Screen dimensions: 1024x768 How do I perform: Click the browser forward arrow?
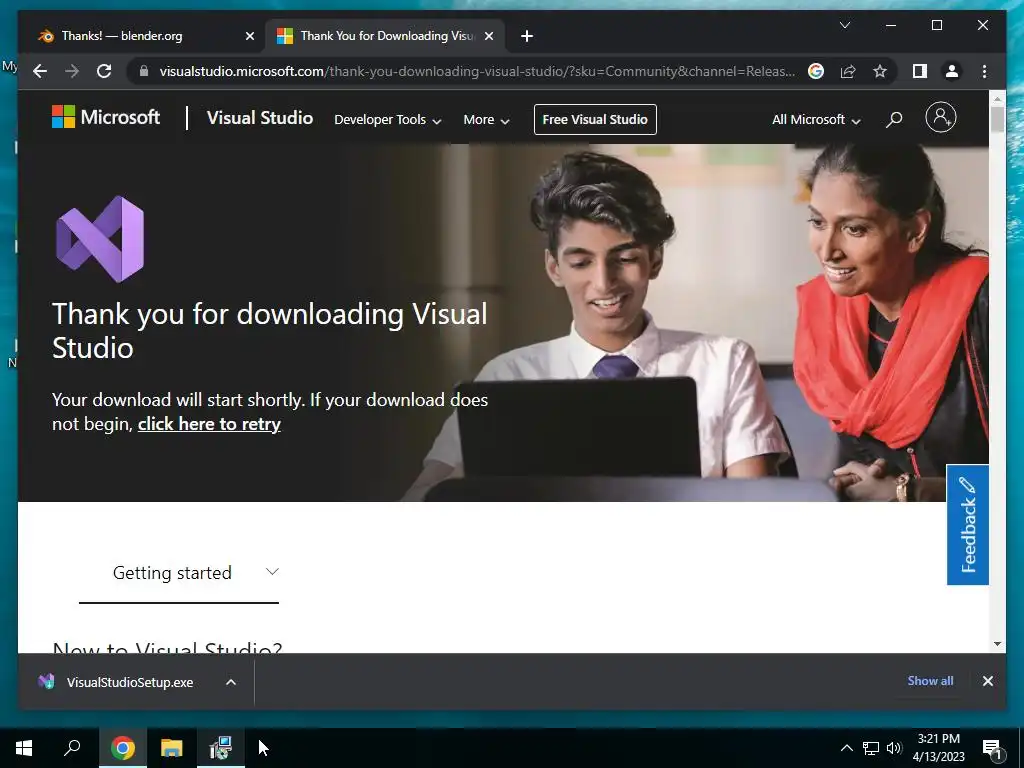pyautogui.click(x=72, y=71)
